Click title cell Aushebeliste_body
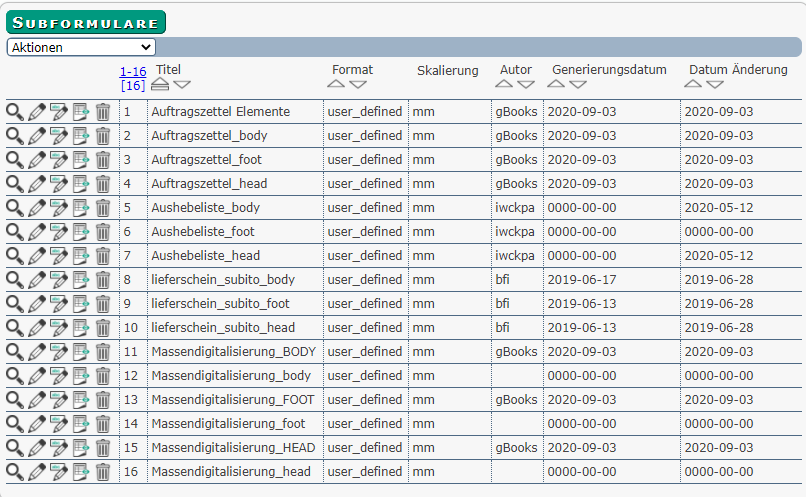 pos(206,208)
